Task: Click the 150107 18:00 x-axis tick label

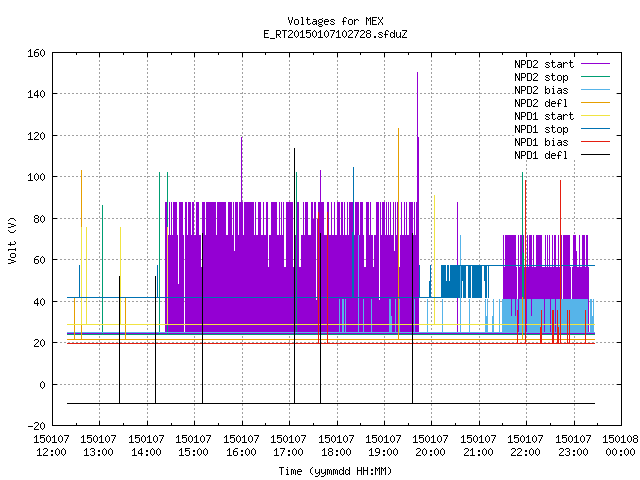Action: coord(336,446)
